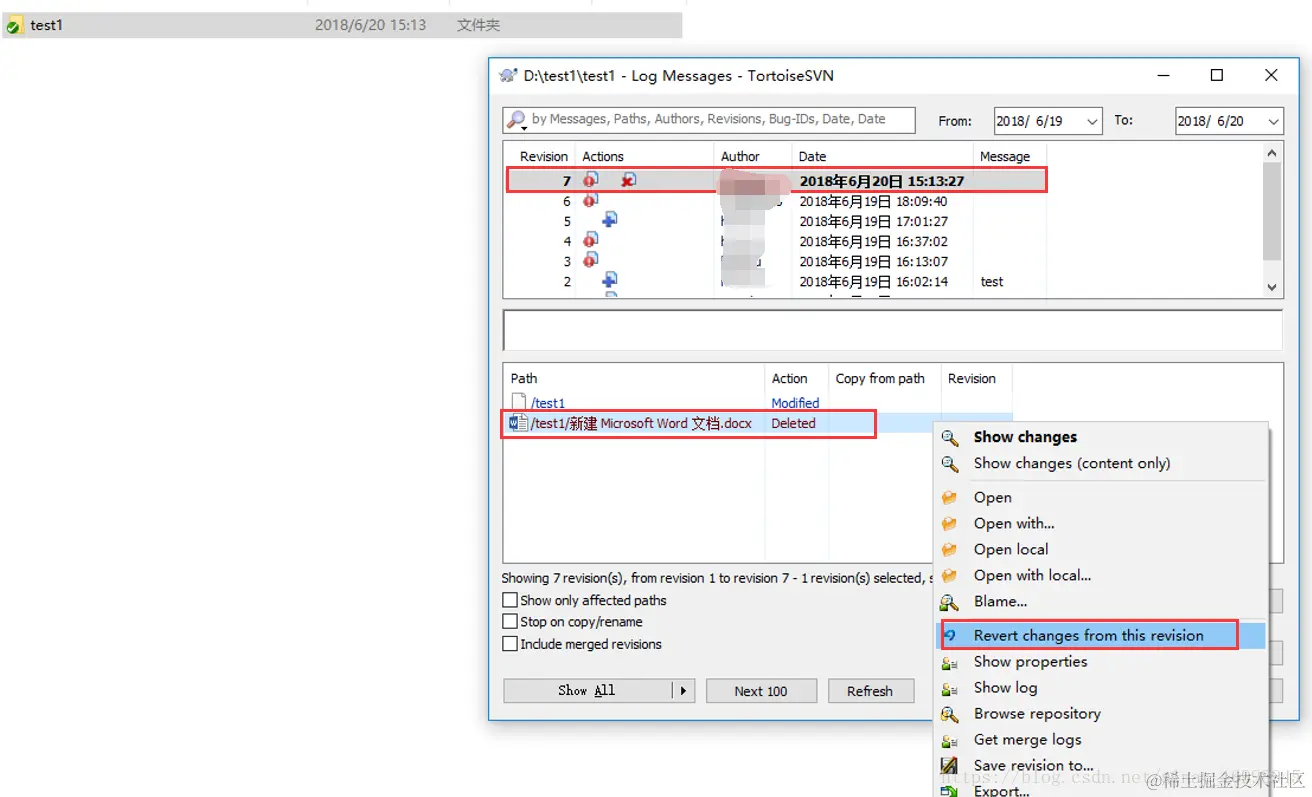
Task: Click the icon beside Open menu entry
Action: click(x=950, y=498)
